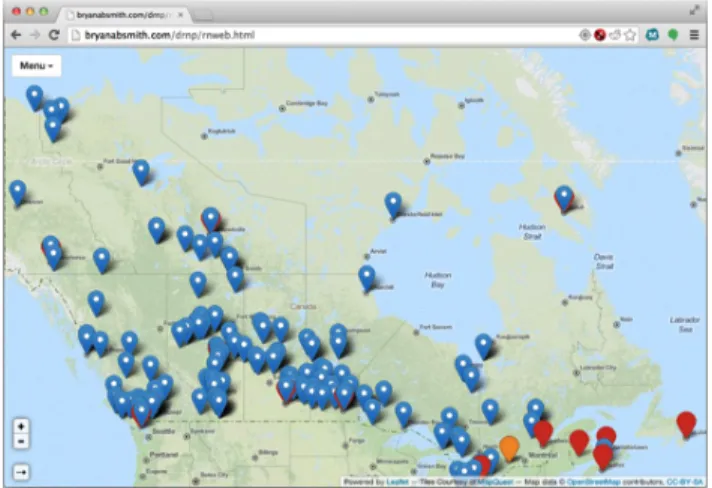Open the Leaflet attribution link
Screen dimensions: 712x488
coord(398,482)
